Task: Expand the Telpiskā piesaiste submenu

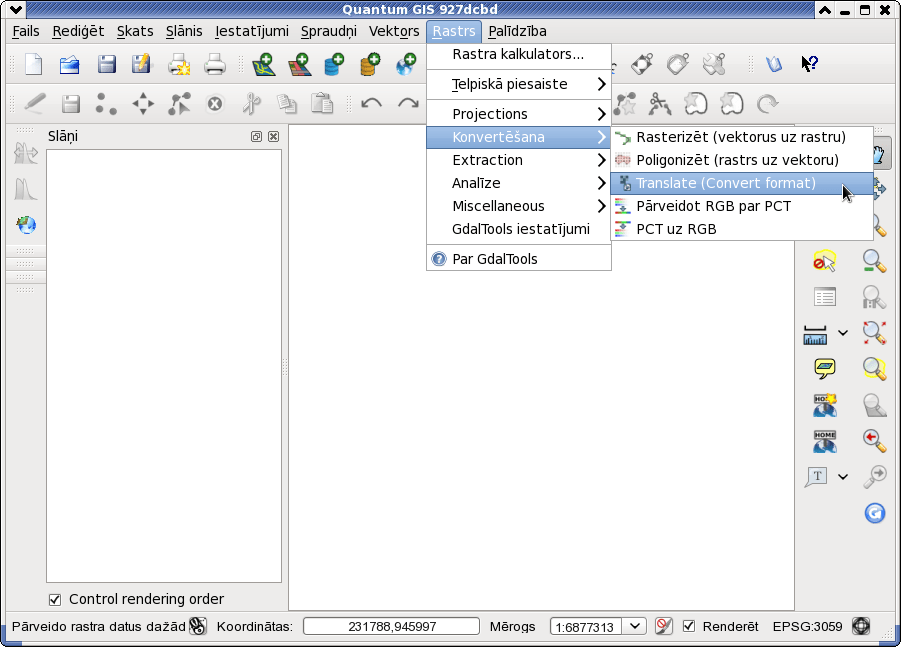Action: click(519, 84)
